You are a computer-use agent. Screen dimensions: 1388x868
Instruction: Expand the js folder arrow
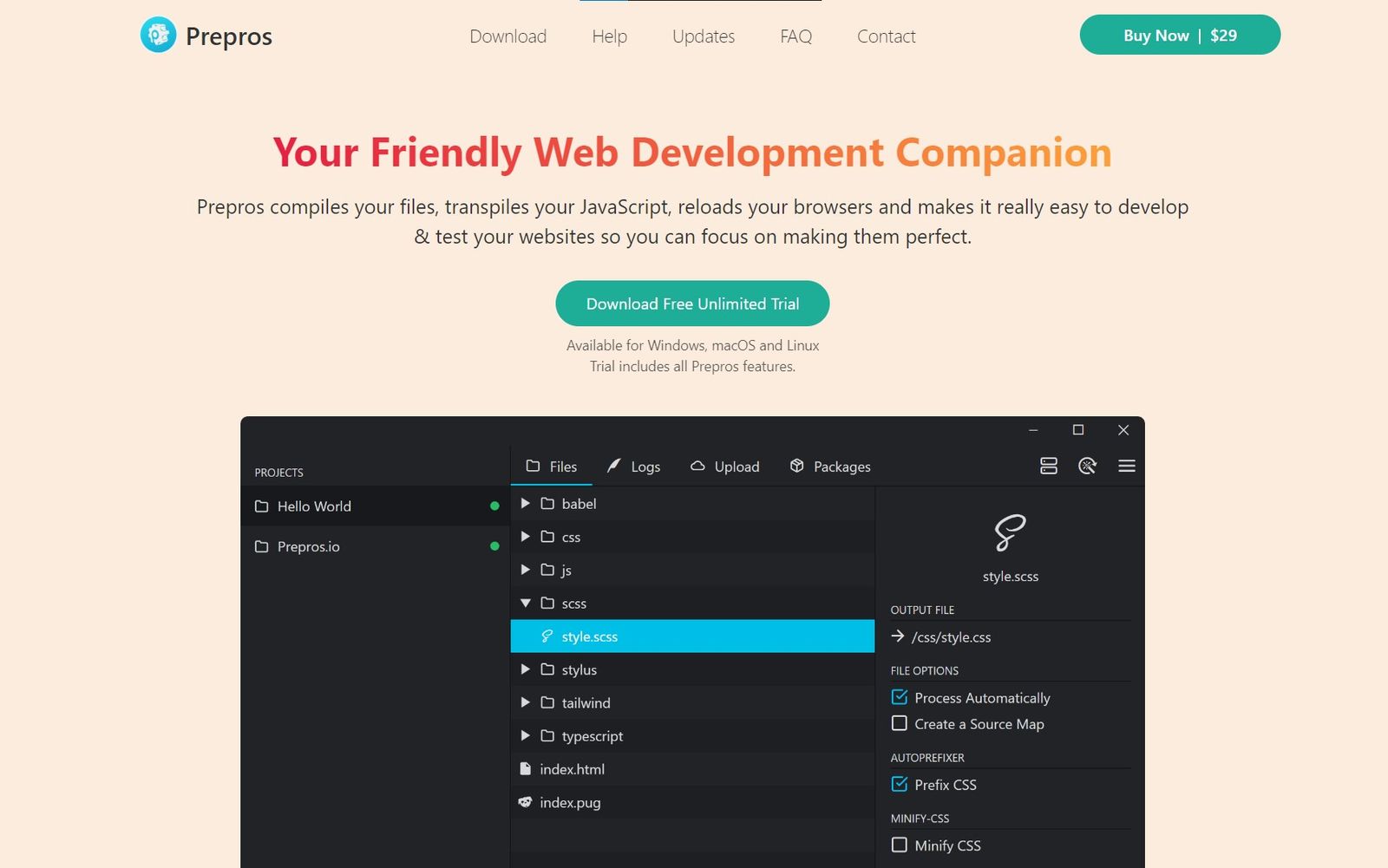(525, 570)
